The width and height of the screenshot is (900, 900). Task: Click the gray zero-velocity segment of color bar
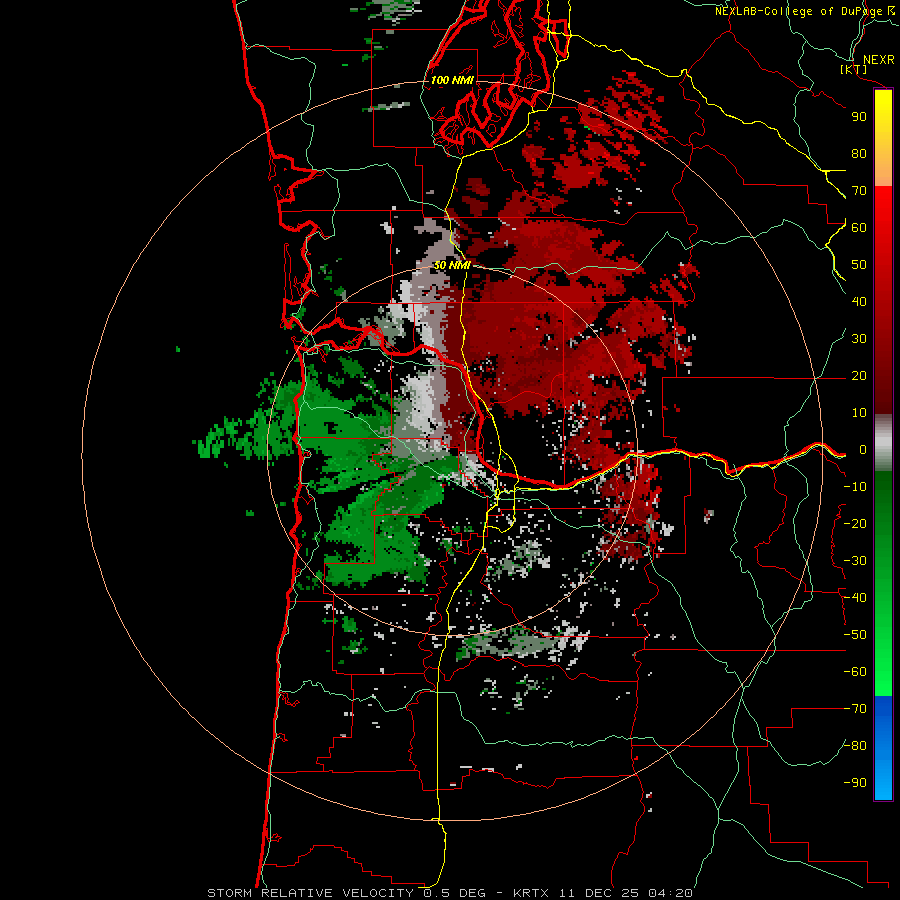[x=883, y=443]
